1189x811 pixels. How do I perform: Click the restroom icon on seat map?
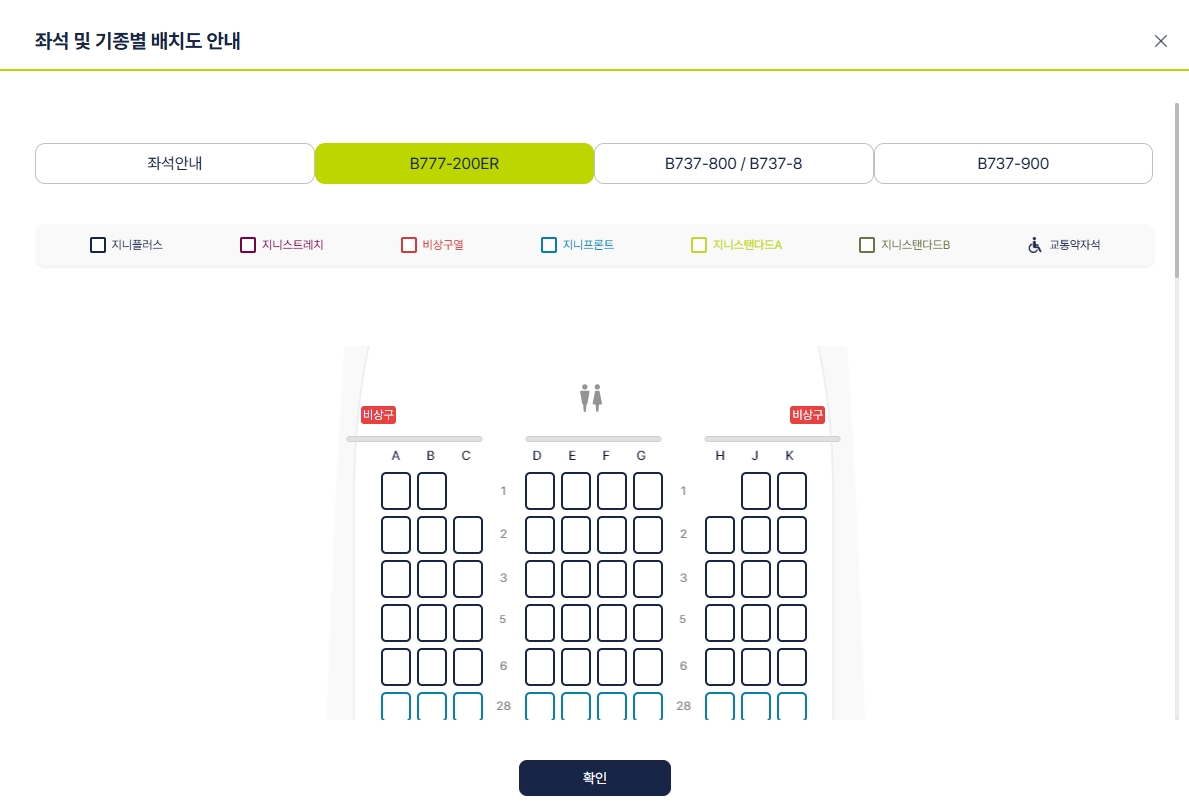pyautogui.click(x=591, y=398)
